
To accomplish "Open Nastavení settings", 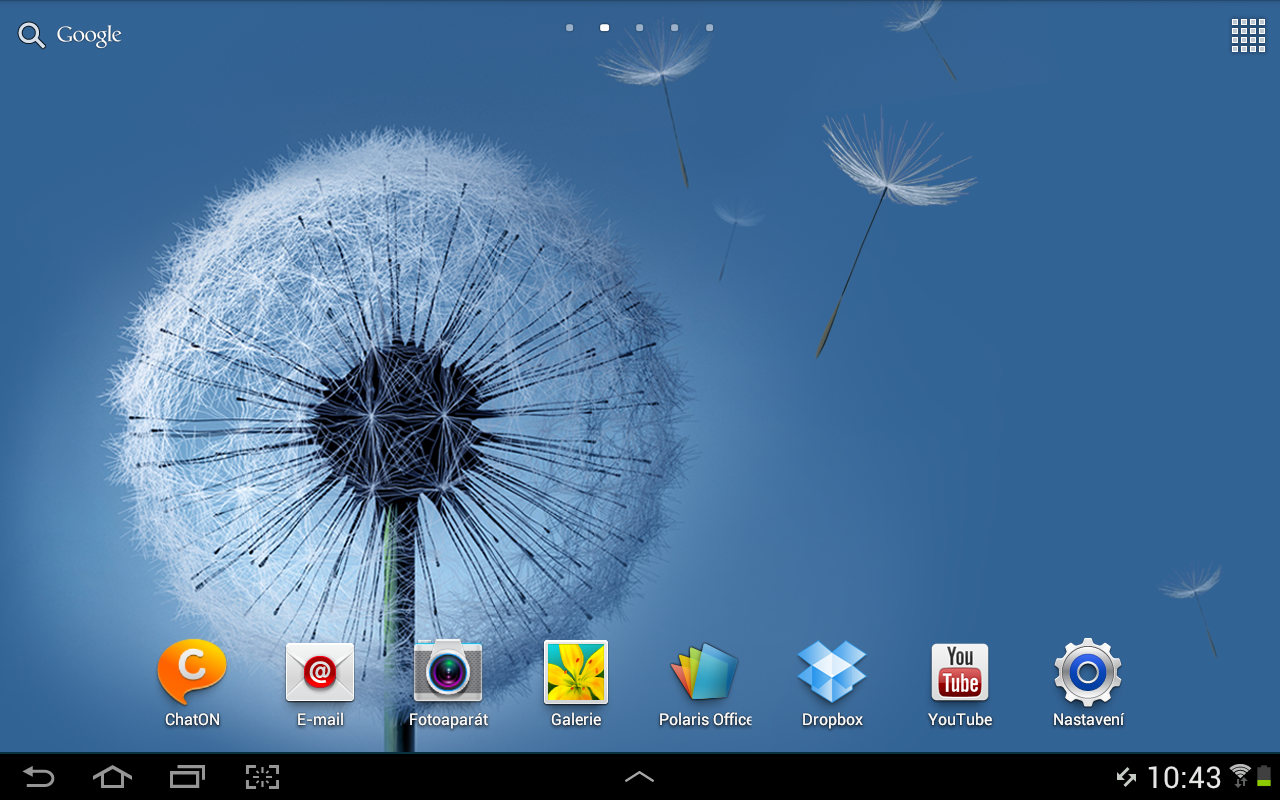I will pos(1088,673).
